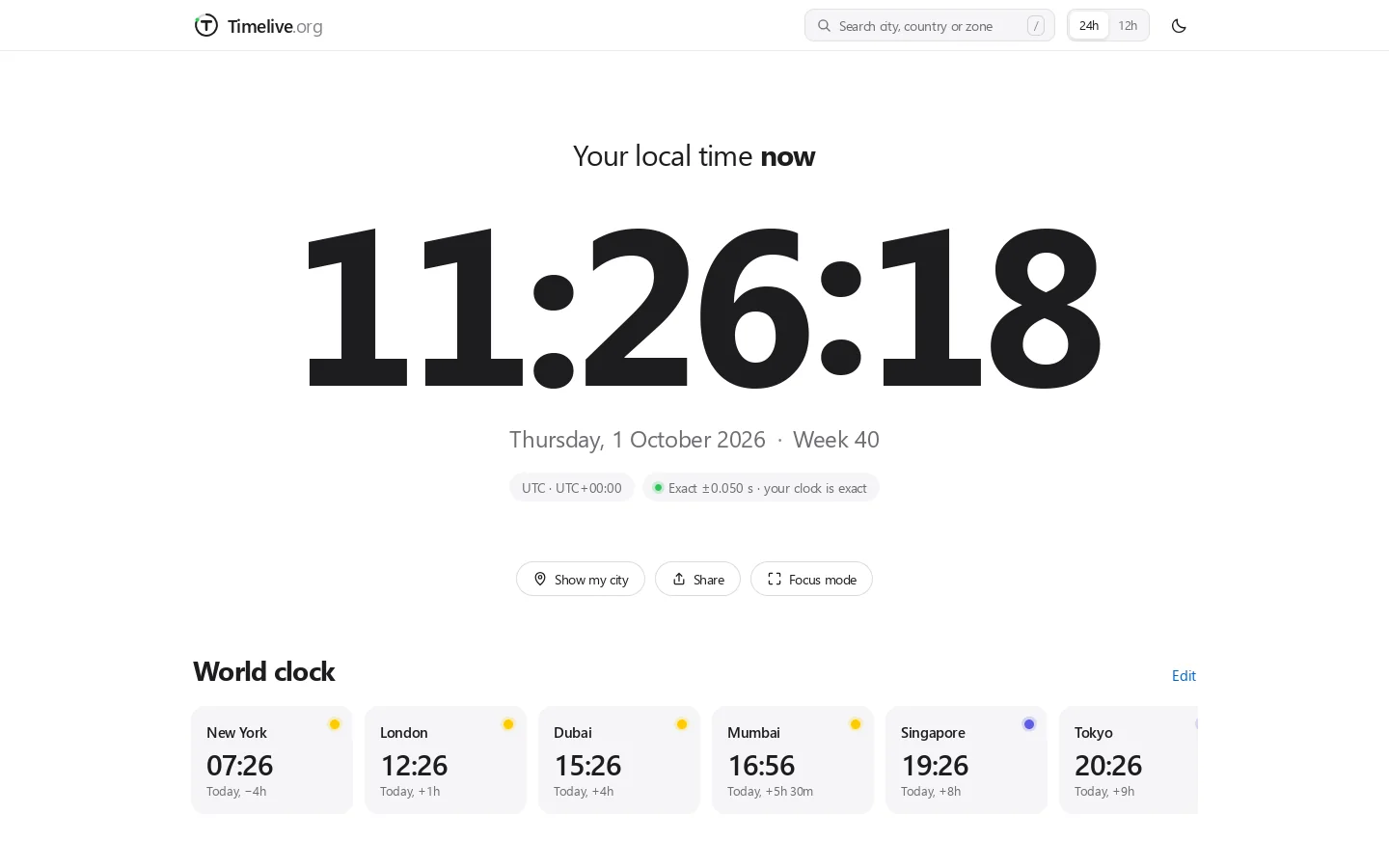Image resolution: width=1389 pixels, height=868 pixels.
Task: Click the Timelive logo icon
Action: click(x=205, y=26)
